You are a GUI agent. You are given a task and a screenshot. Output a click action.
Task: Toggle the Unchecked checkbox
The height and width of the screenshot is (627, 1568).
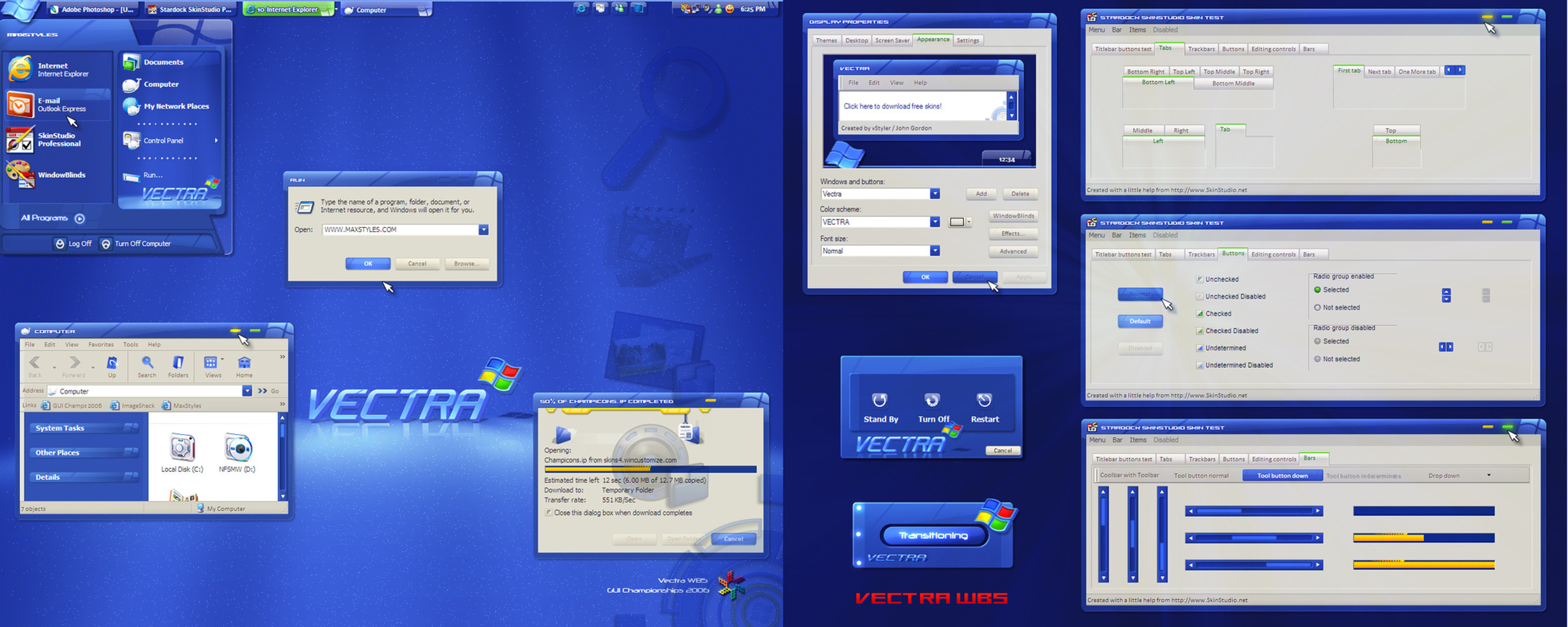pyautogui.click(x=1199, y=279)
